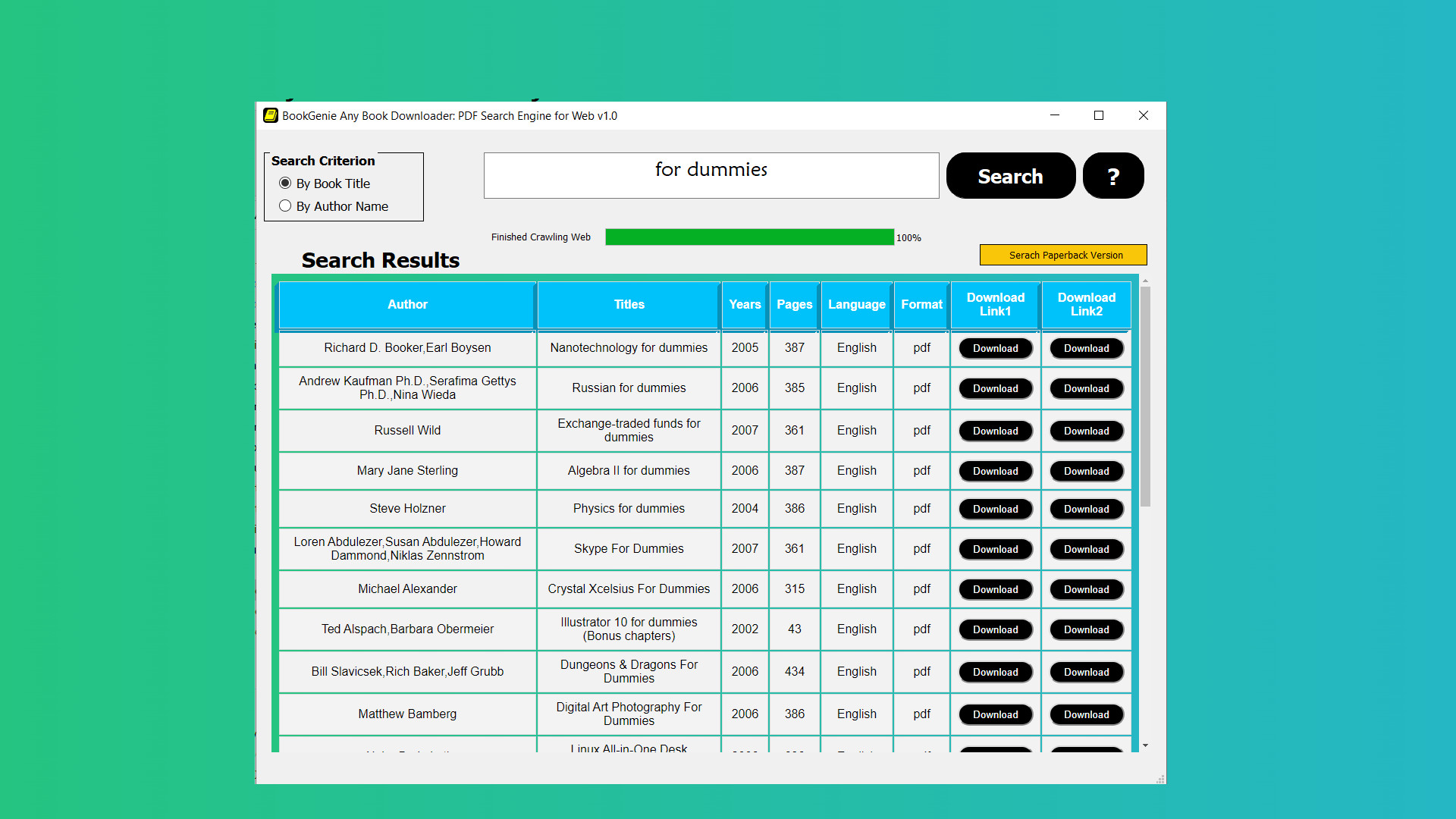Minimize the BookGenie window
Viewport: 1456px width, 819px height.
pyautogui.click(x=1054, y=115)
